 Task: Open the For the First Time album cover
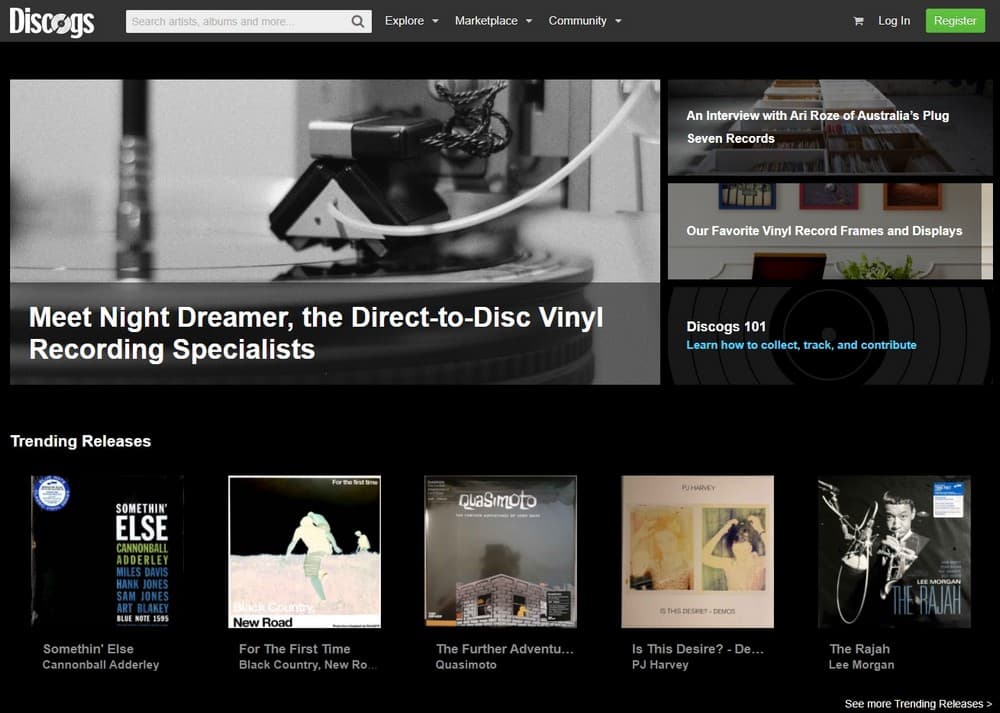304,552
